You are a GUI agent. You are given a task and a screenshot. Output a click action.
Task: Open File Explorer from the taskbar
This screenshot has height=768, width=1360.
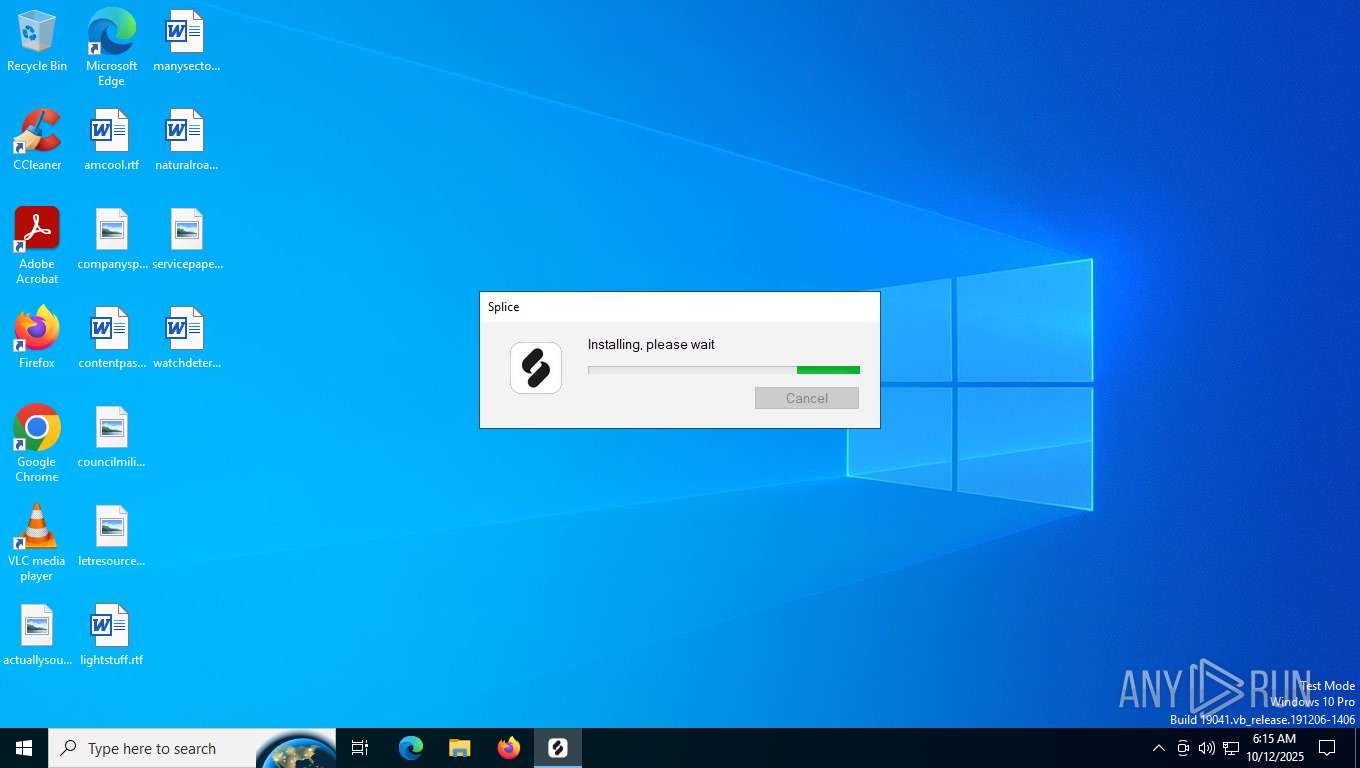[x=460, y=748]
